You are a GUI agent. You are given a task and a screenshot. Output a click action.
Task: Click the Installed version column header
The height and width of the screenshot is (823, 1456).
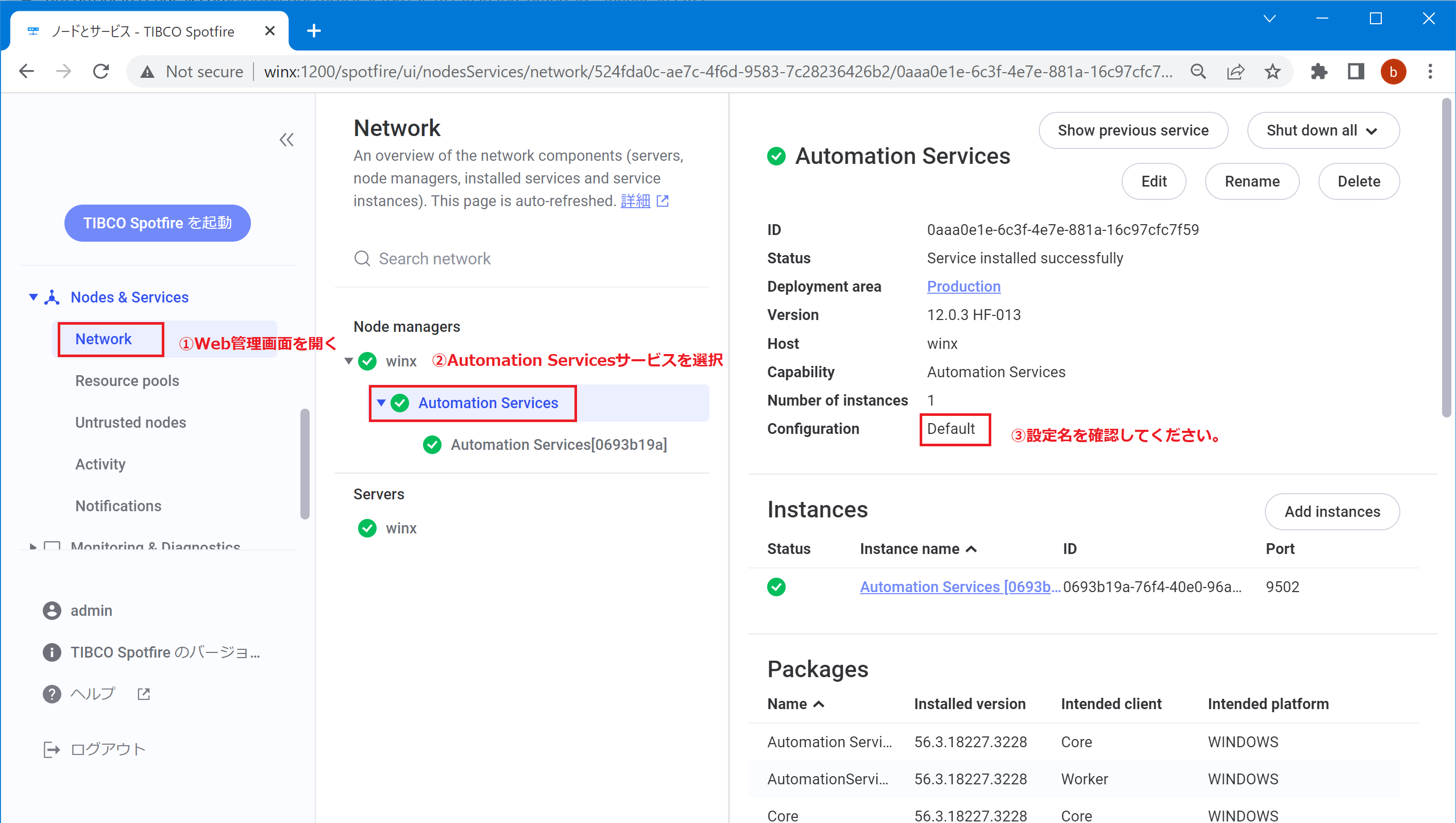(969, 704)
